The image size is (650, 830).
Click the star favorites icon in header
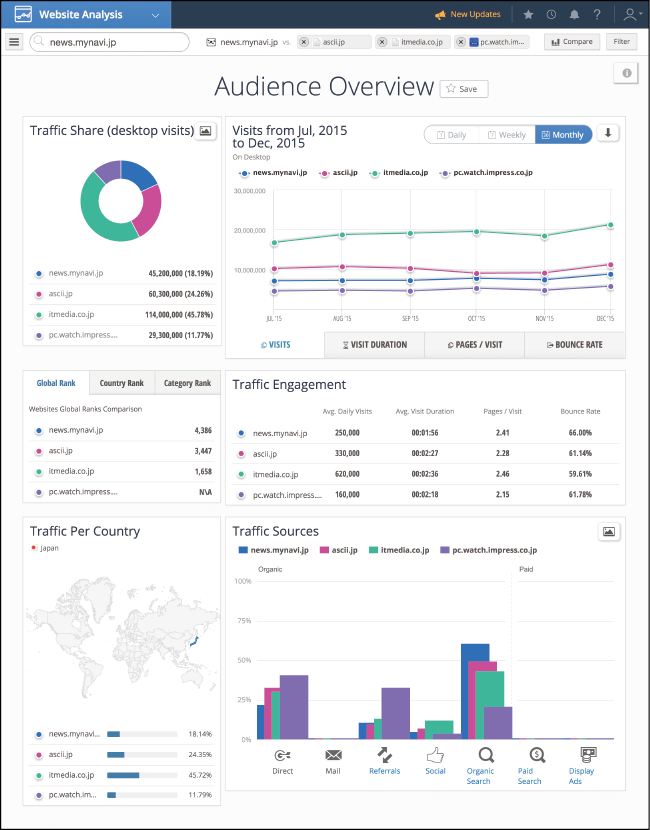528,14
